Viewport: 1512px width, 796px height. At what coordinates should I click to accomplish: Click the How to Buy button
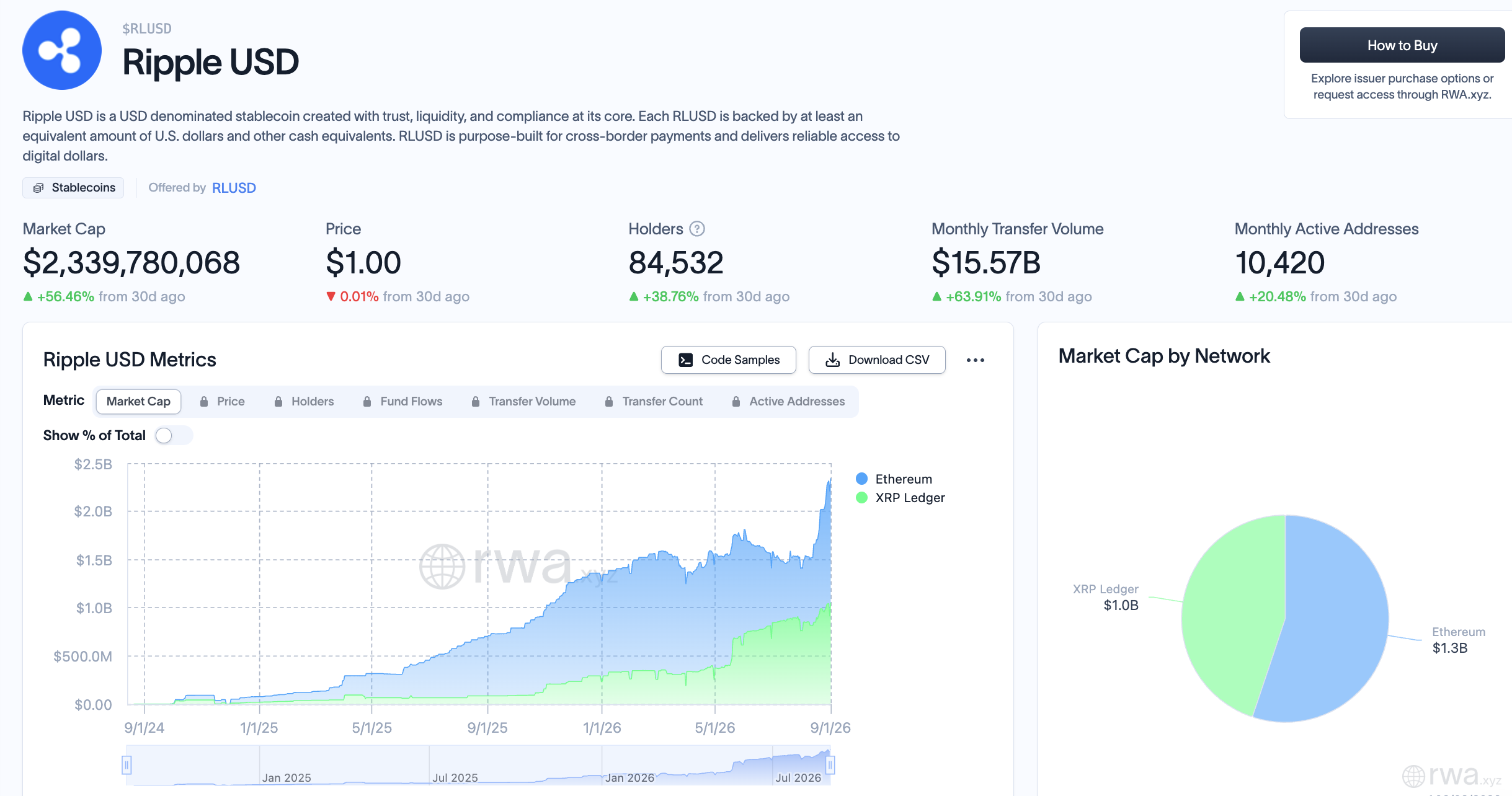(1402, 45)
